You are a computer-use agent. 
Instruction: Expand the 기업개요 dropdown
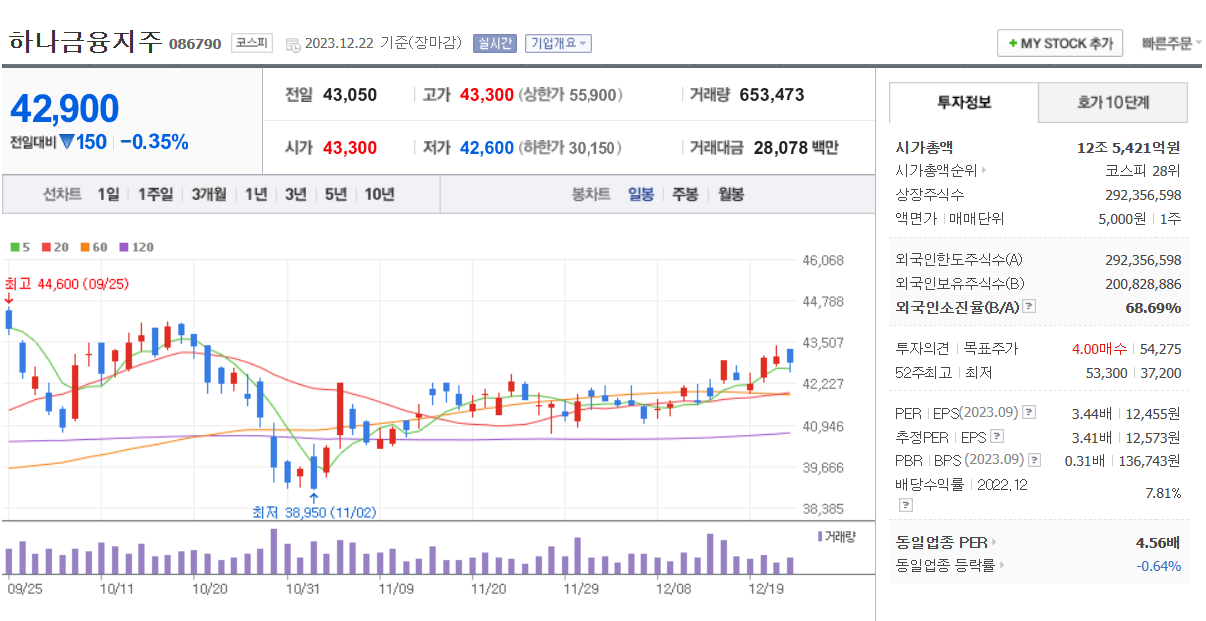[x=557, y=43]
